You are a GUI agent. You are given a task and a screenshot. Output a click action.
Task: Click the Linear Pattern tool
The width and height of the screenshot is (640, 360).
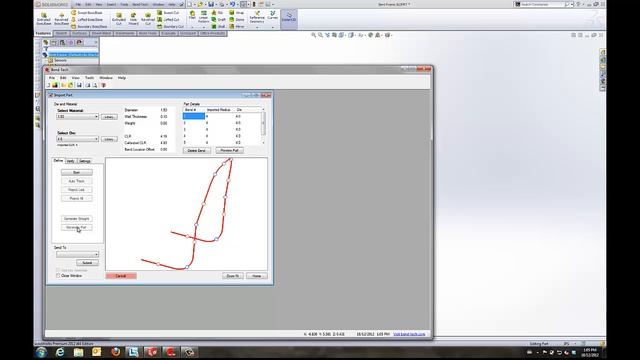coord(203,17)
